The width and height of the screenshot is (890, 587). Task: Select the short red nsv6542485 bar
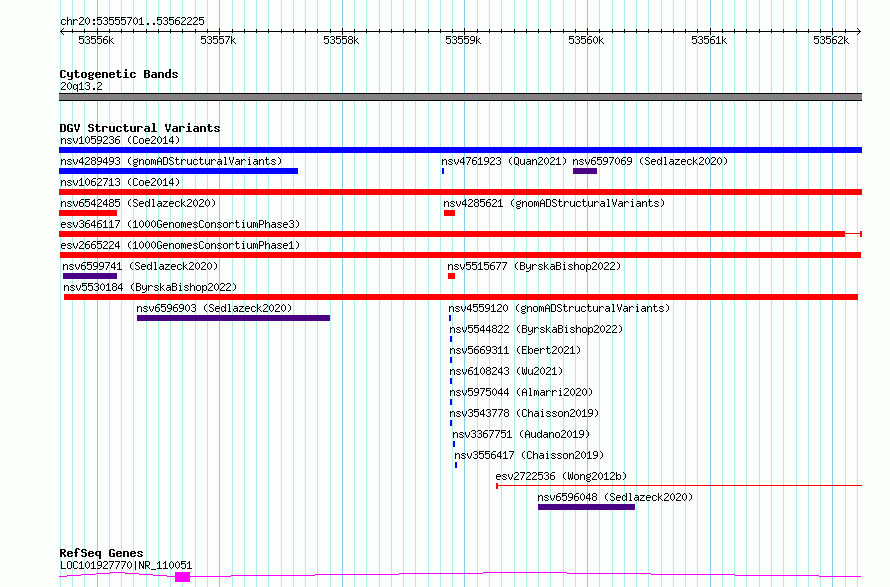coord(88,213)
